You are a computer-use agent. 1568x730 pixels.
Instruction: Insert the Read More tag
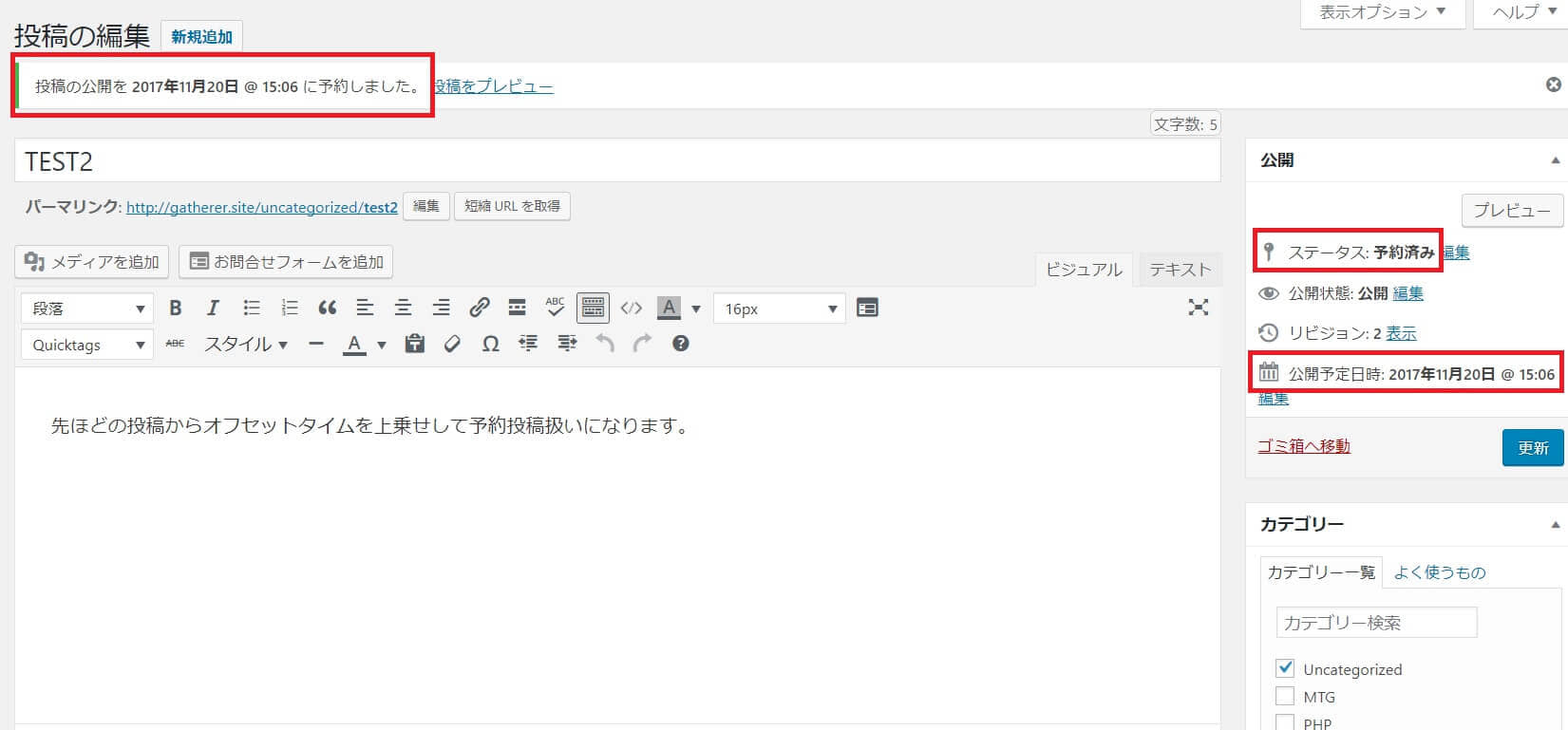[517, 308]
